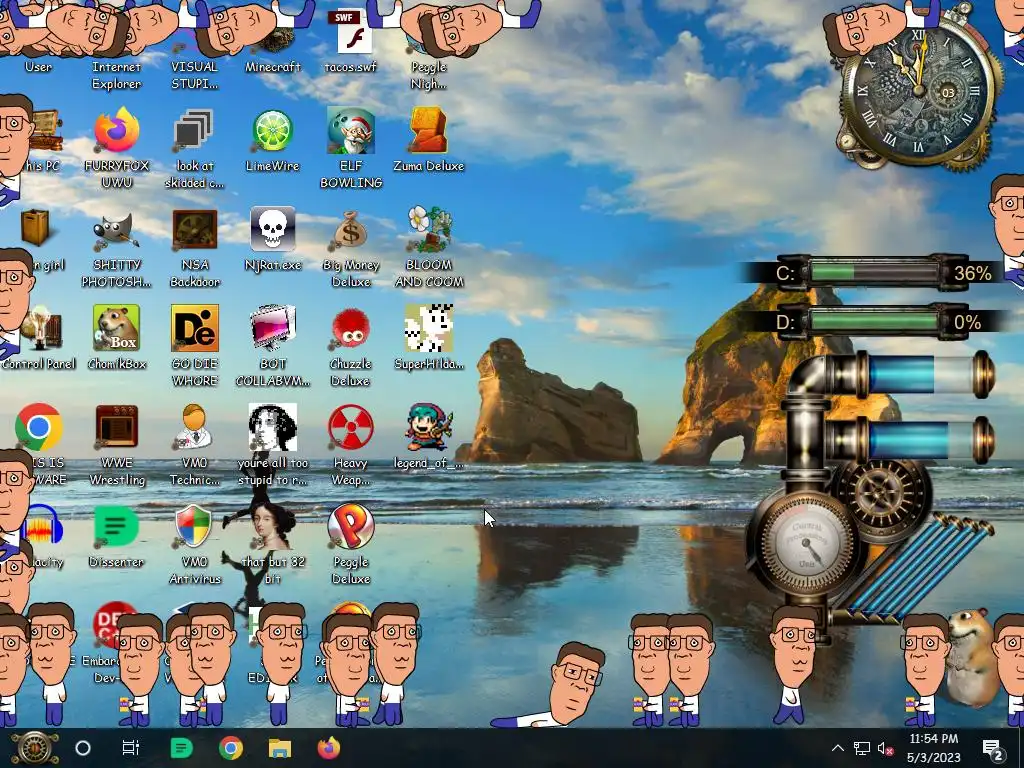Click the round pressure gauge dial
Screen dimensions: 1024x768
tap(807, 543)
